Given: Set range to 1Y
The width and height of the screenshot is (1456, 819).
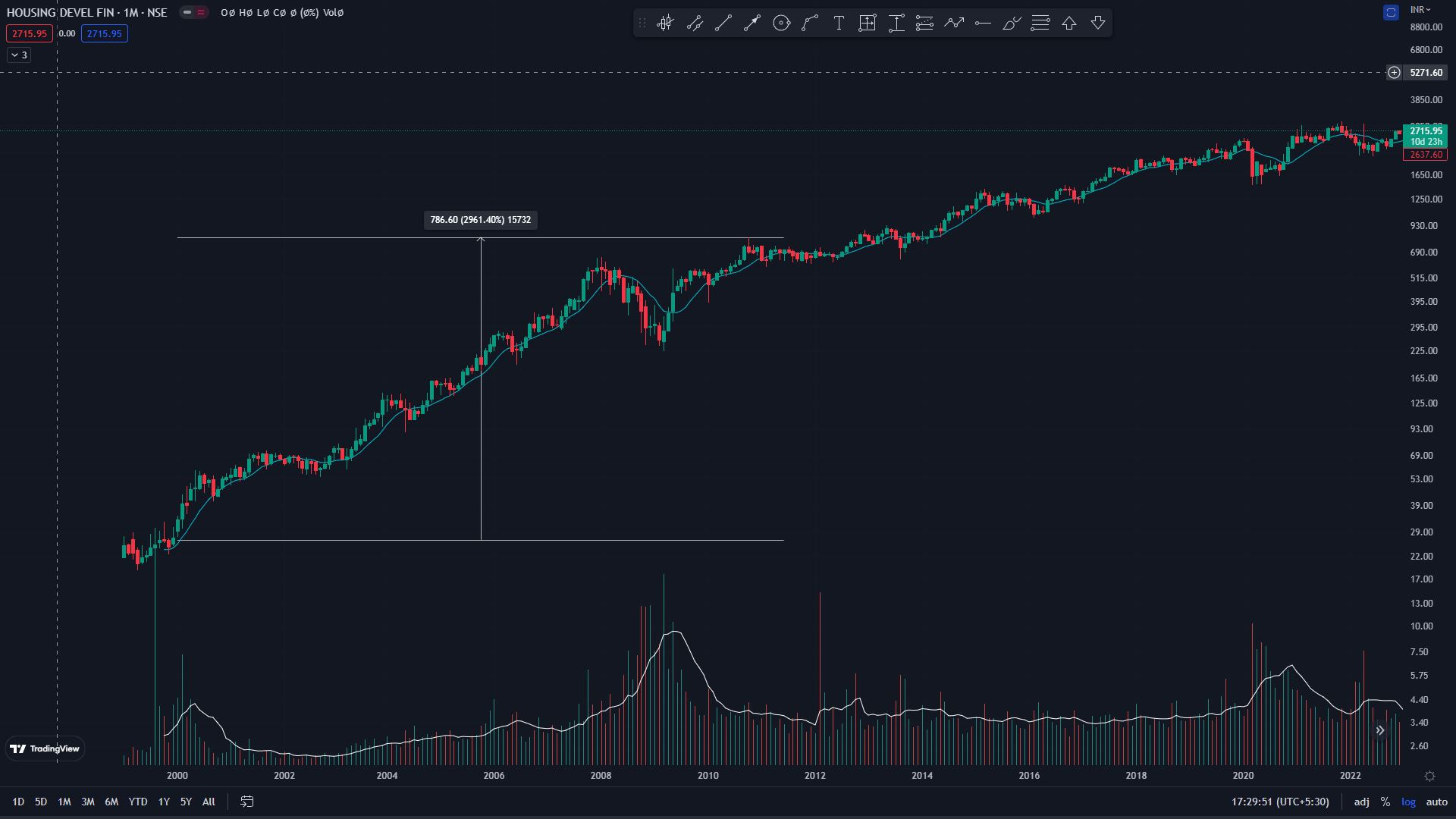Looking at the screenshot, I should pos(164,802).
